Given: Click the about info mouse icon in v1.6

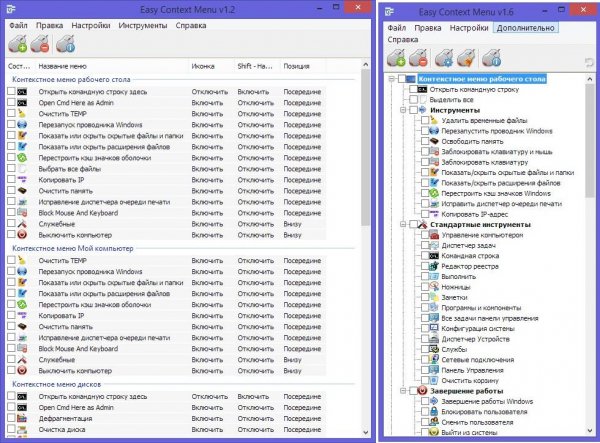Looking at the screenshot, I should (x=492, y=58).
